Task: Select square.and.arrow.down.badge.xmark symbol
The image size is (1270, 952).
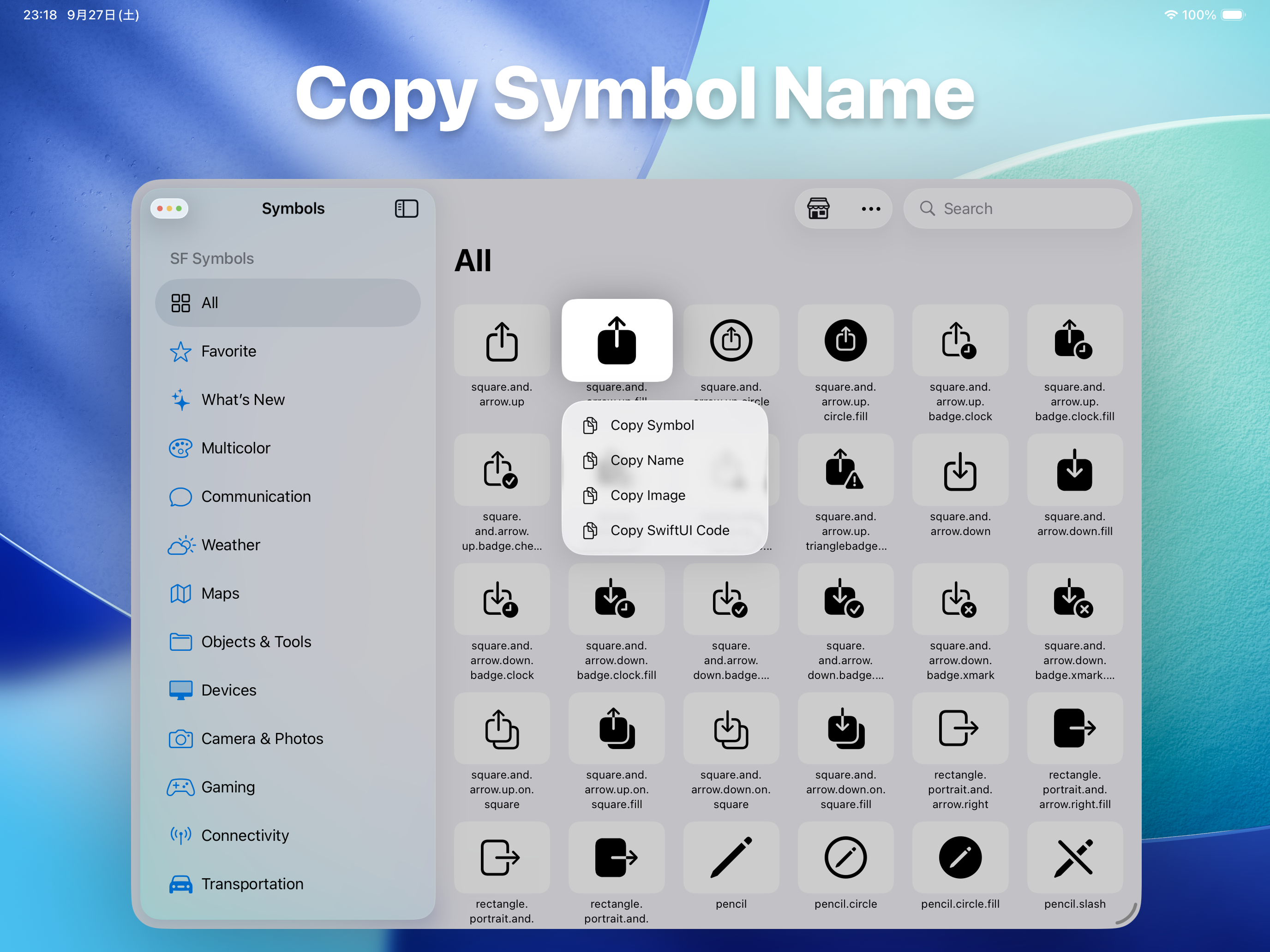Action: pos(960,600)
